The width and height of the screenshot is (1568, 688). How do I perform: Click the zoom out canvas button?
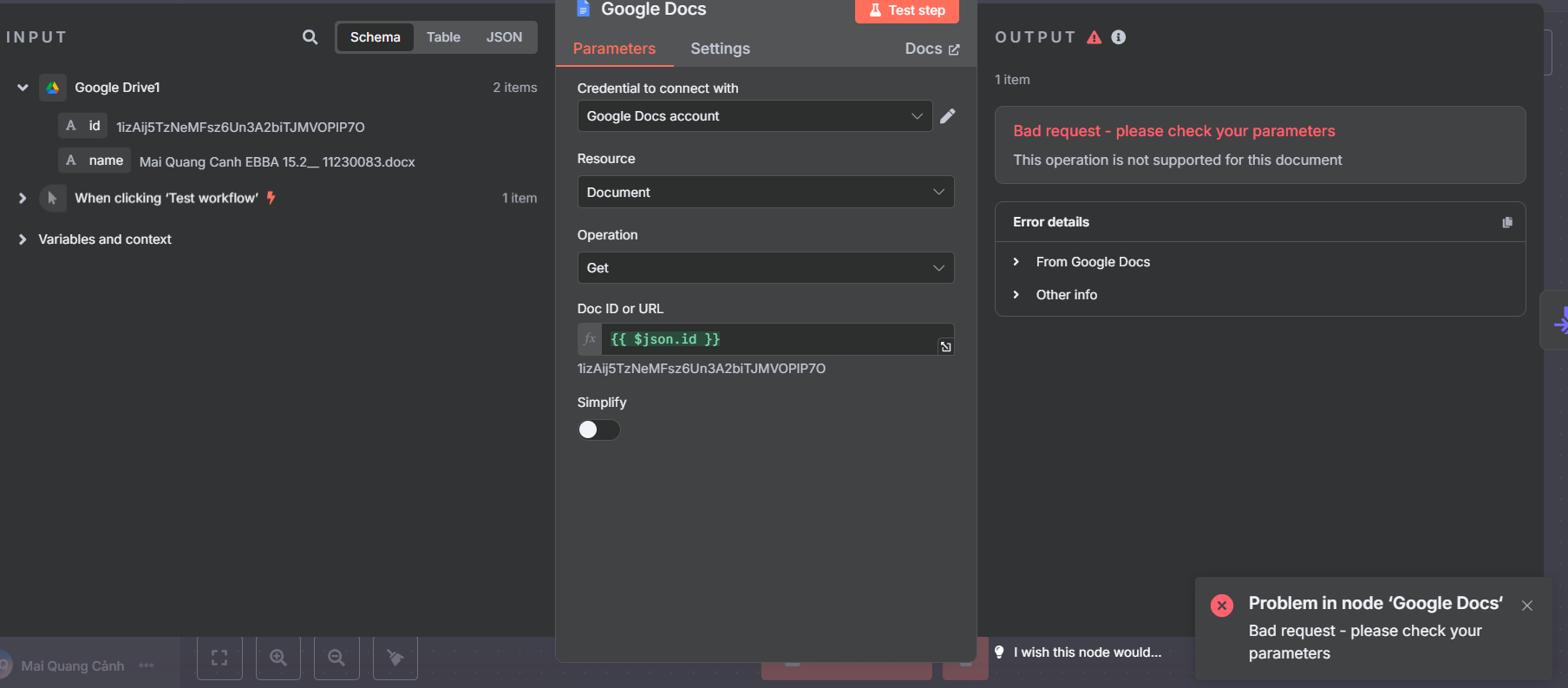tap(336, 658)
